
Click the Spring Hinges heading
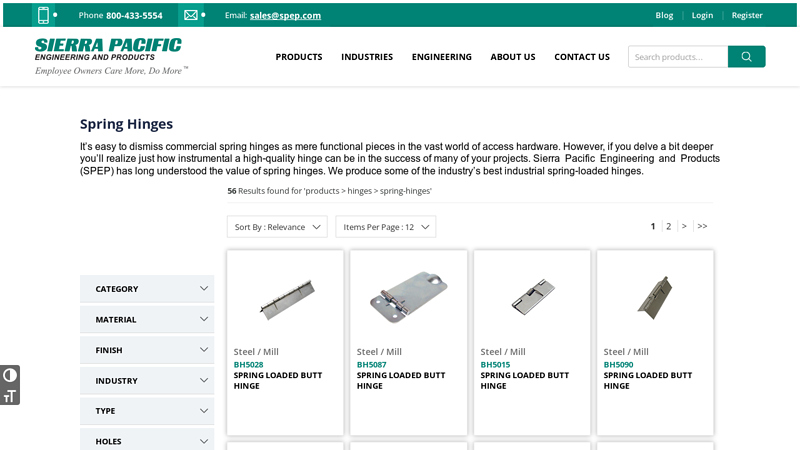pyautogui.click(x=126, y=124)
